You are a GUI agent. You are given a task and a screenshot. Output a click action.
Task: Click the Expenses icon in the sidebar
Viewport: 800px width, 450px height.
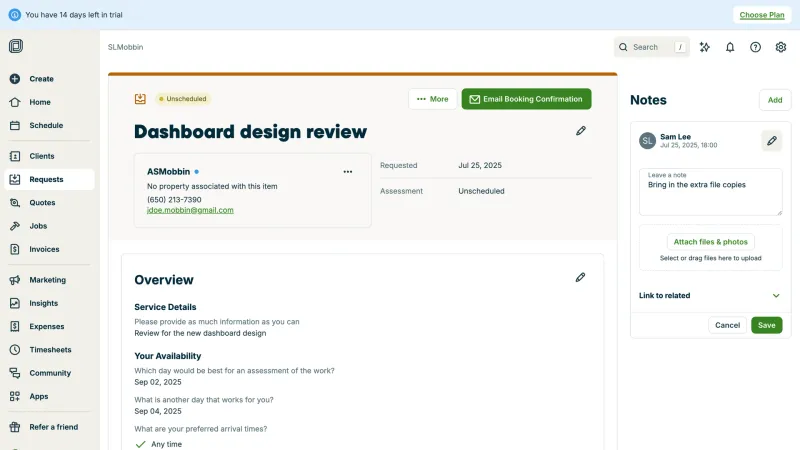[x=15, y=326]
